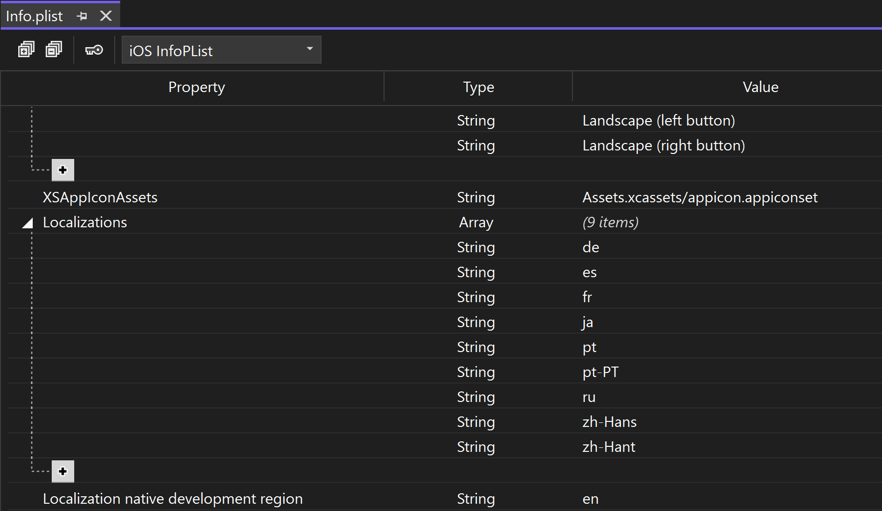Select the 'ru' localization value

tap(589, 397)
